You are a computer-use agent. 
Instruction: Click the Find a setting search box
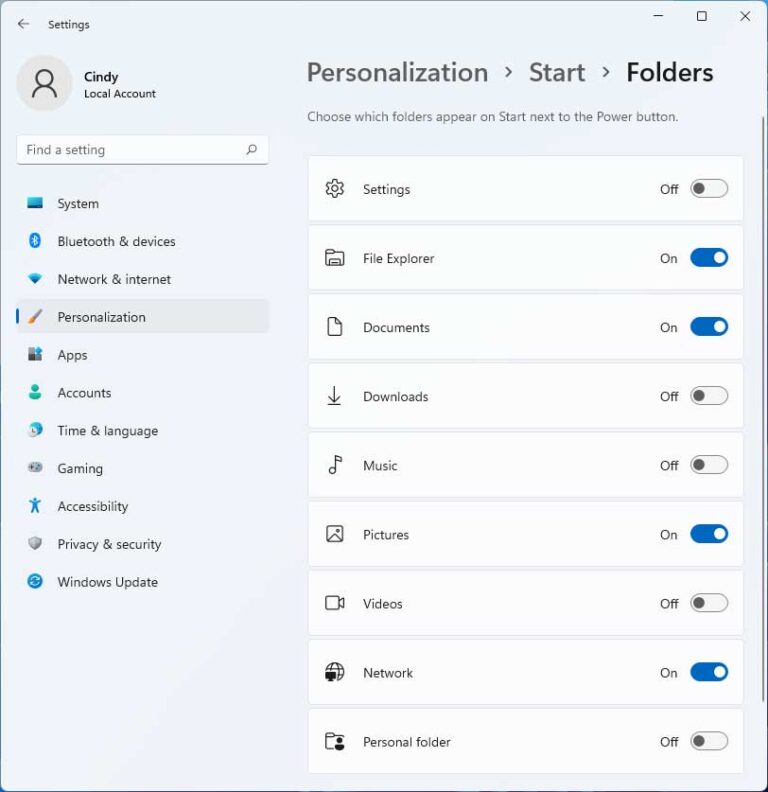click(x=142, y=150)
